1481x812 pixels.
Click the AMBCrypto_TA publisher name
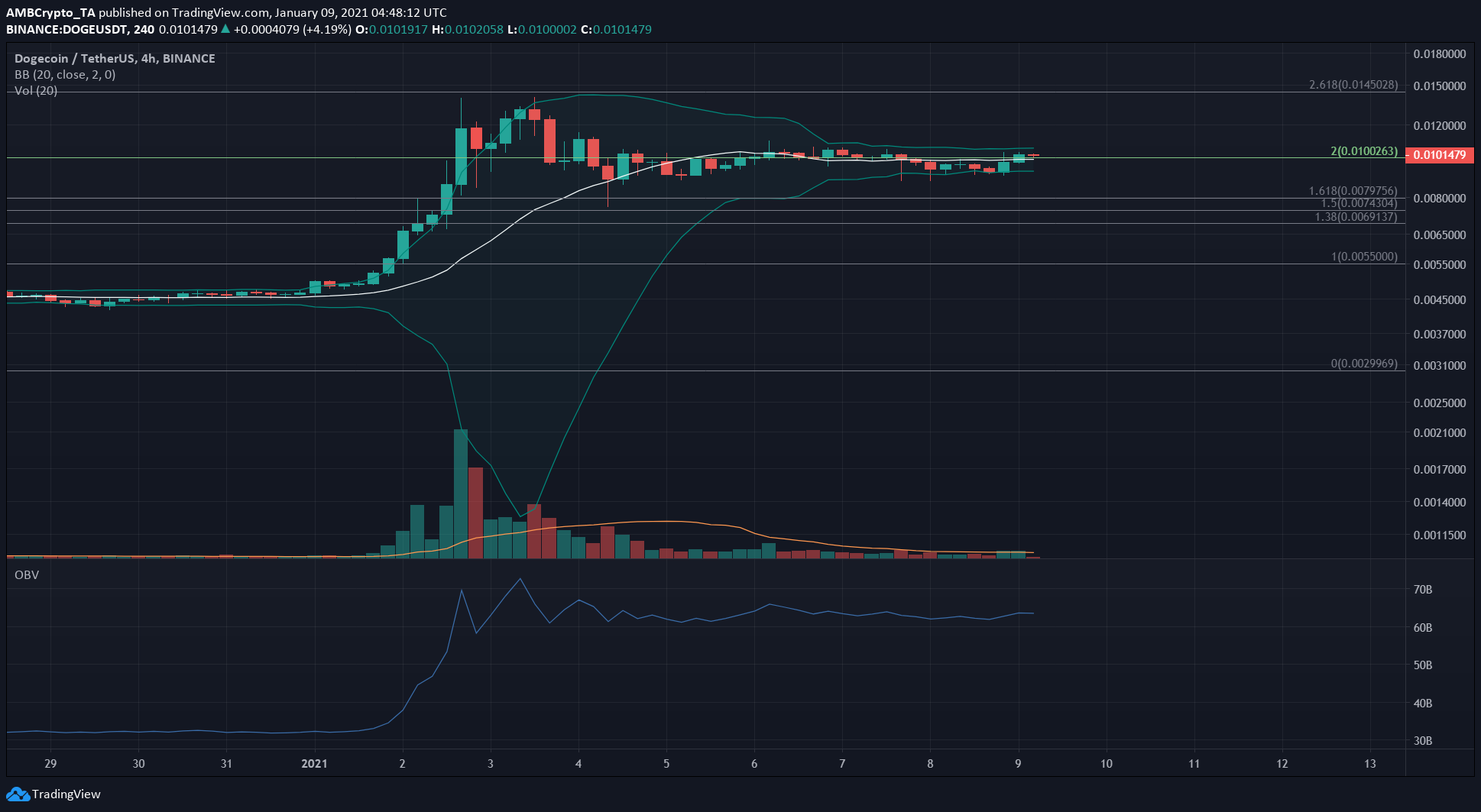(50, 12)
